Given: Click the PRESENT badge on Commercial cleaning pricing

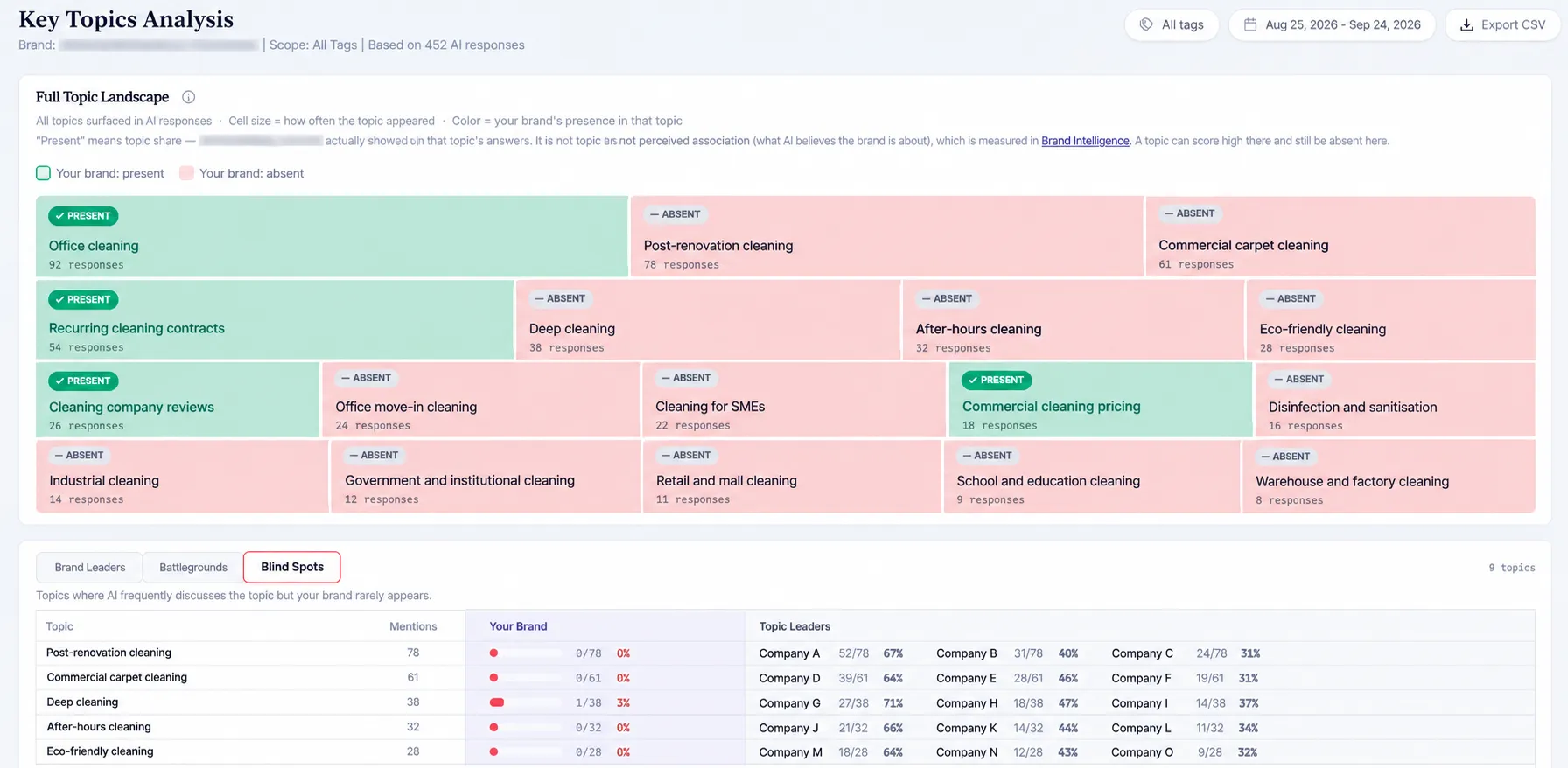Looking at the screenshot, I should [x=997, y=381].
